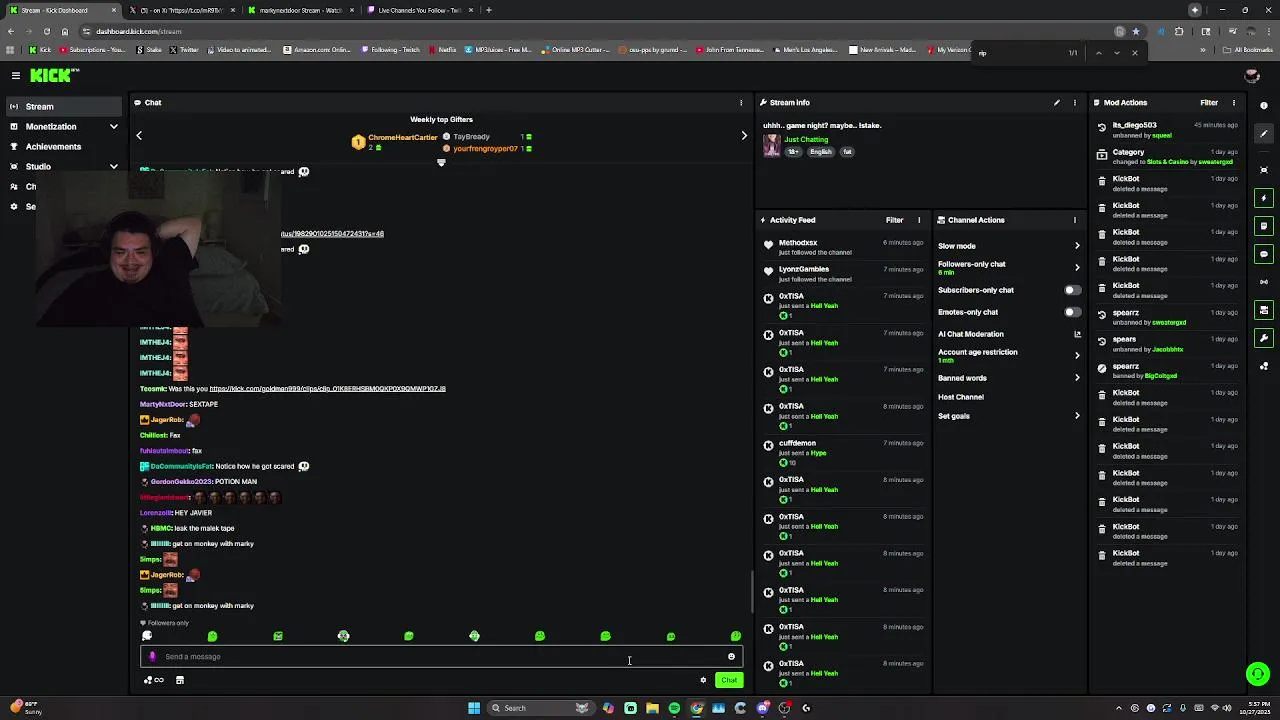Click the Kick logo in the header
This screenshot has width=1280, height=720.
pyautogui.click(x=52, y=75)
